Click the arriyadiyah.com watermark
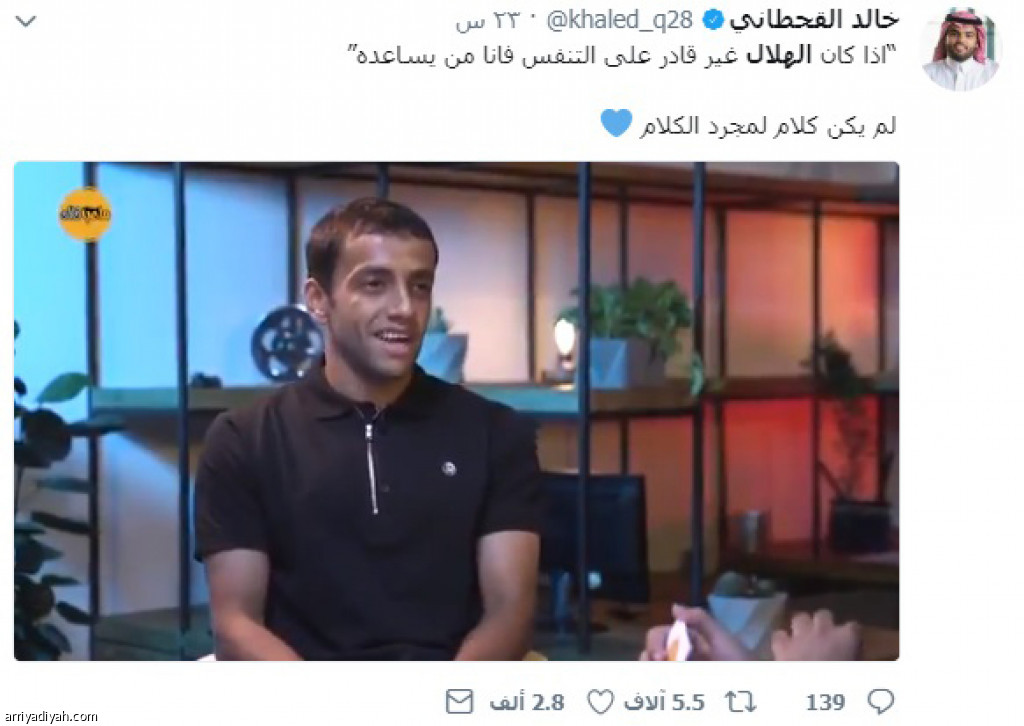This screenshot has height=726, width=1024. (50, 717)
